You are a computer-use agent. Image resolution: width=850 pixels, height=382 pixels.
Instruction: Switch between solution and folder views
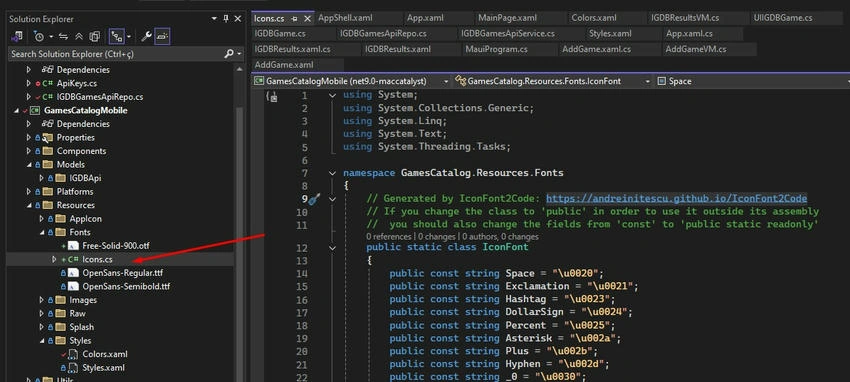(17, 36)
